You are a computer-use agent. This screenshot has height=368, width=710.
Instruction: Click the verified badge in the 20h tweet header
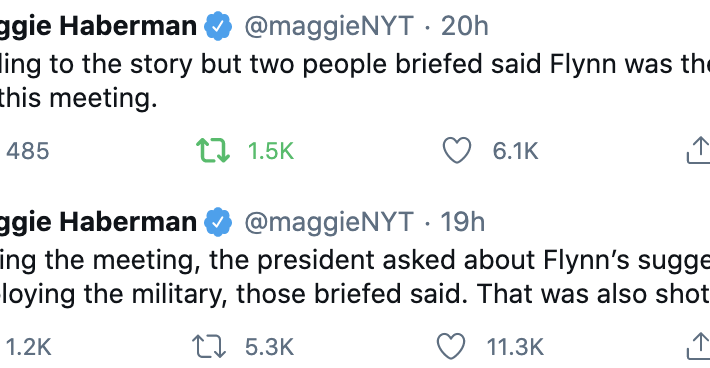click(x=218, y=26)
